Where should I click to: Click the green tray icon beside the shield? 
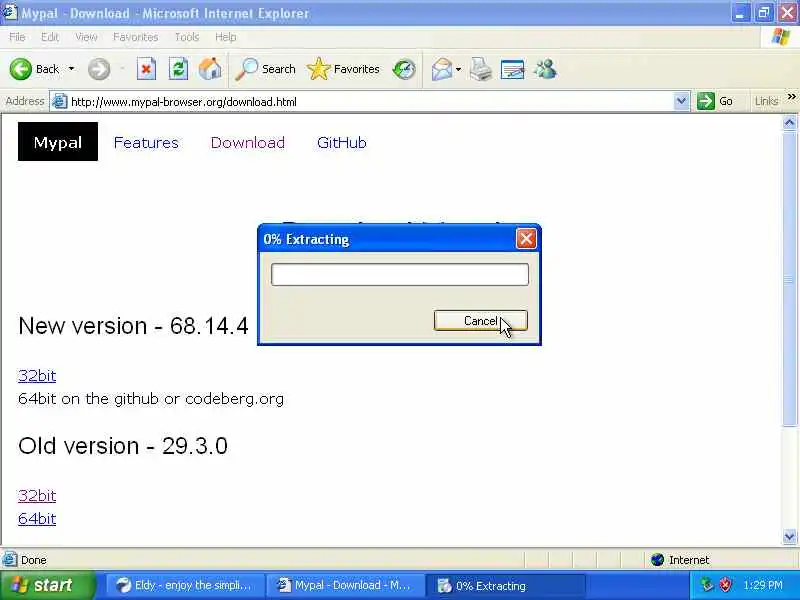point(707,585)
